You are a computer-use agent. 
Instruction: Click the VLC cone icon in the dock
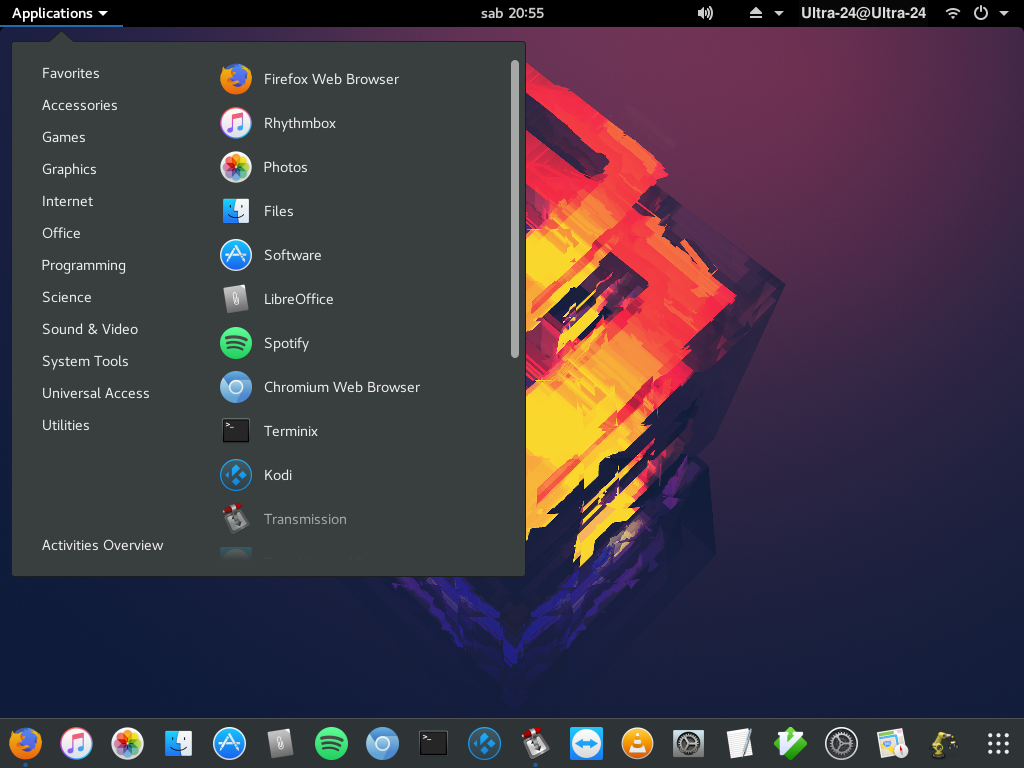pos(637,743)
